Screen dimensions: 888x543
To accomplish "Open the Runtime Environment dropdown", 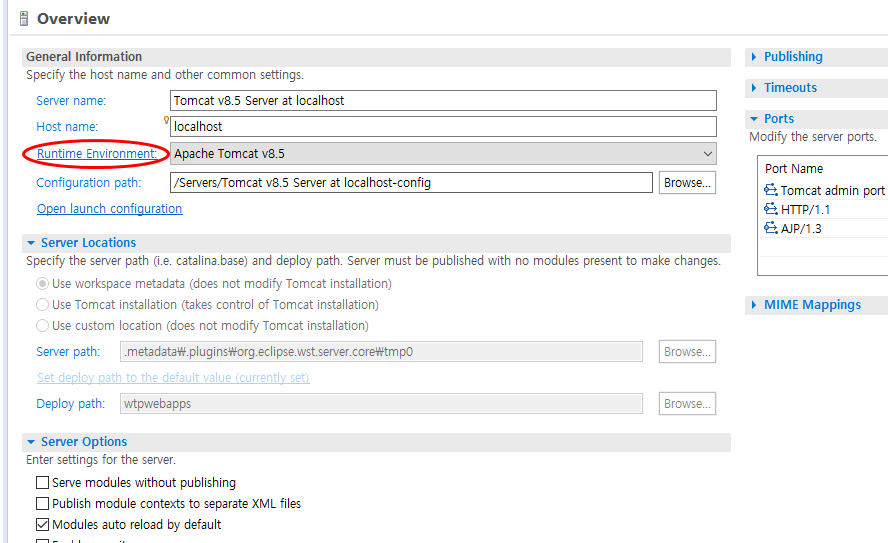I will pyautogui.click(x=443, y=153).
